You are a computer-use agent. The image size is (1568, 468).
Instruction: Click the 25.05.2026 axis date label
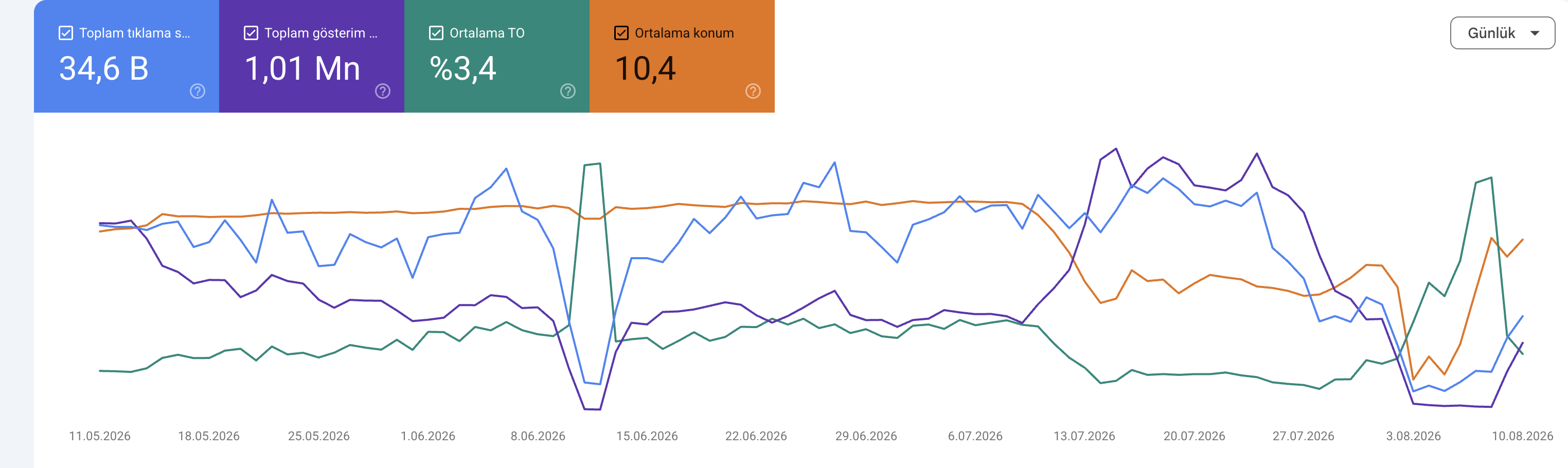(x=318, y=436)
